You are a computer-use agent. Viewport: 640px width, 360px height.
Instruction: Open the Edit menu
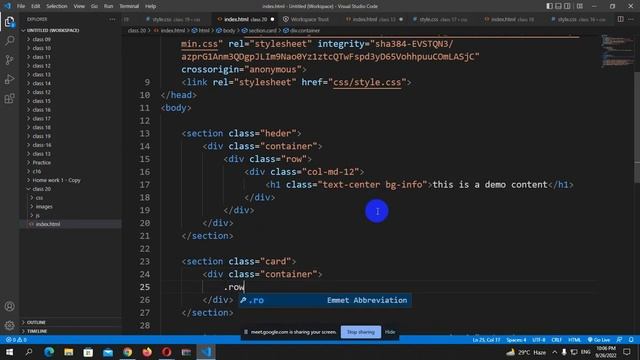(x=36, y=6)
